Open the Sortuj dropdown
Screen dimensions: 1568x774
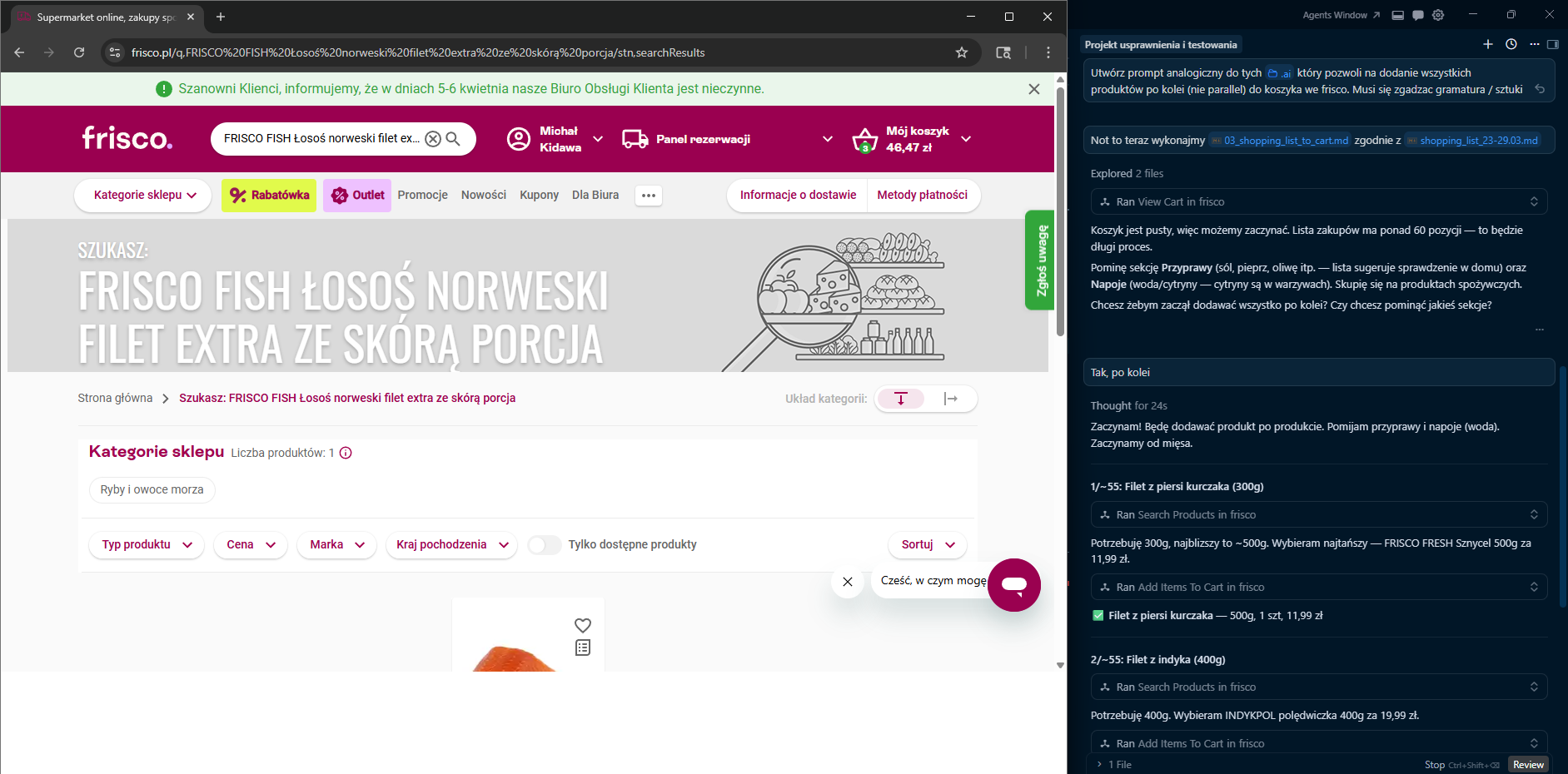pos(926,545)
